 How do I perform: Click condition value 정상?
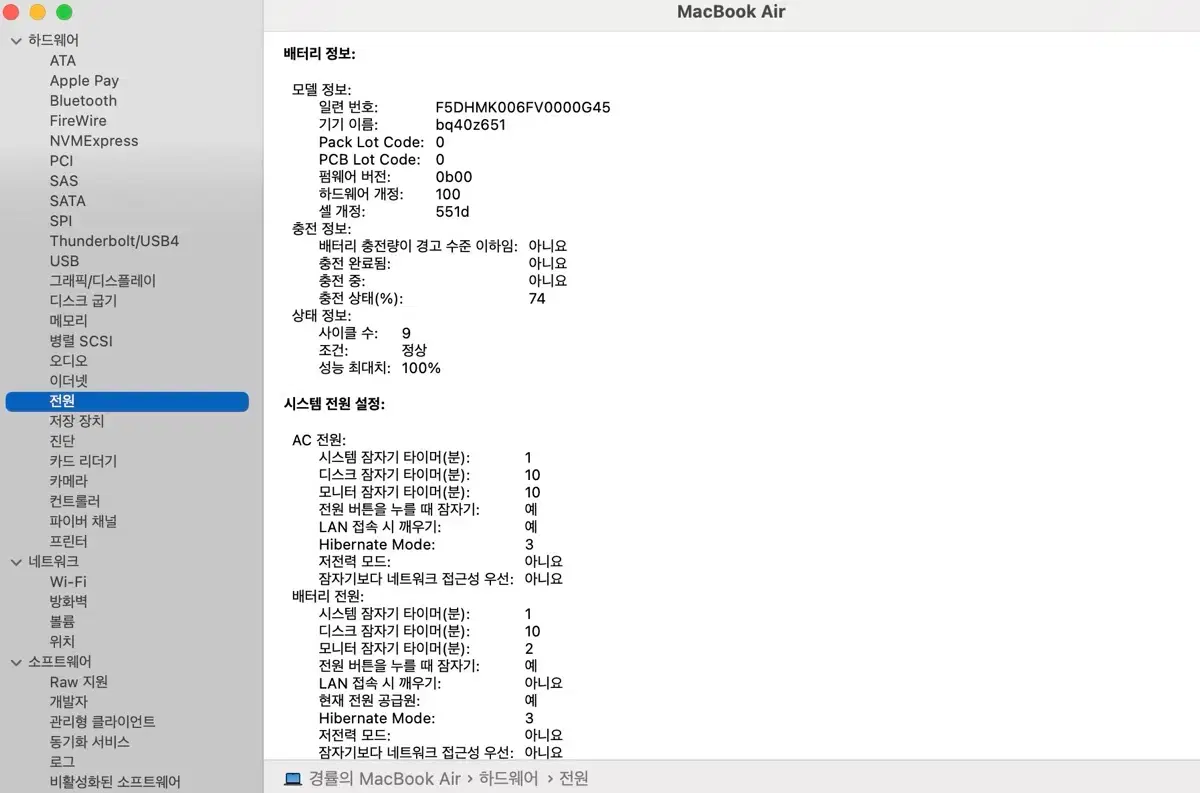click(414, 350)
